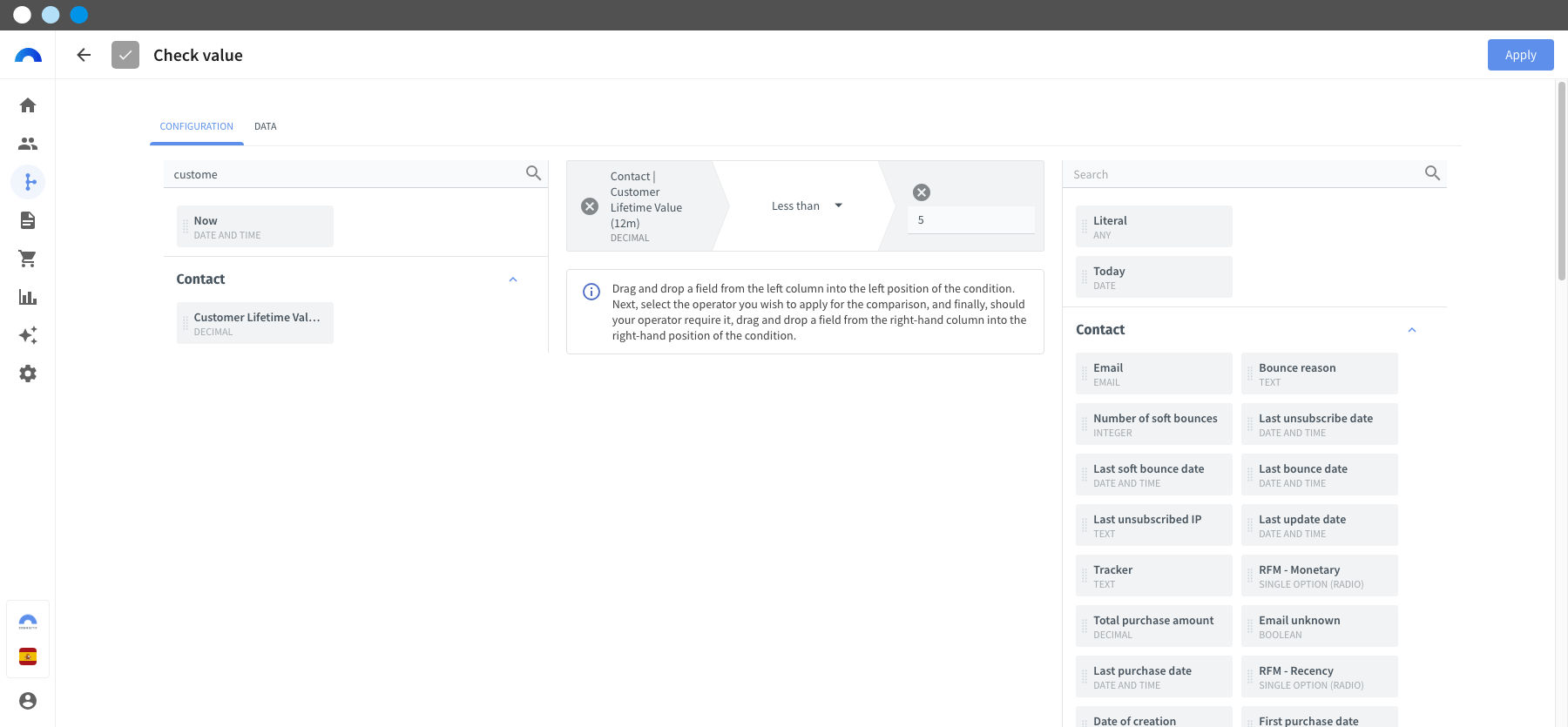The image size is (1568, 727).
Task: Collapse the left Contact section
Action: tap(513, 279)
